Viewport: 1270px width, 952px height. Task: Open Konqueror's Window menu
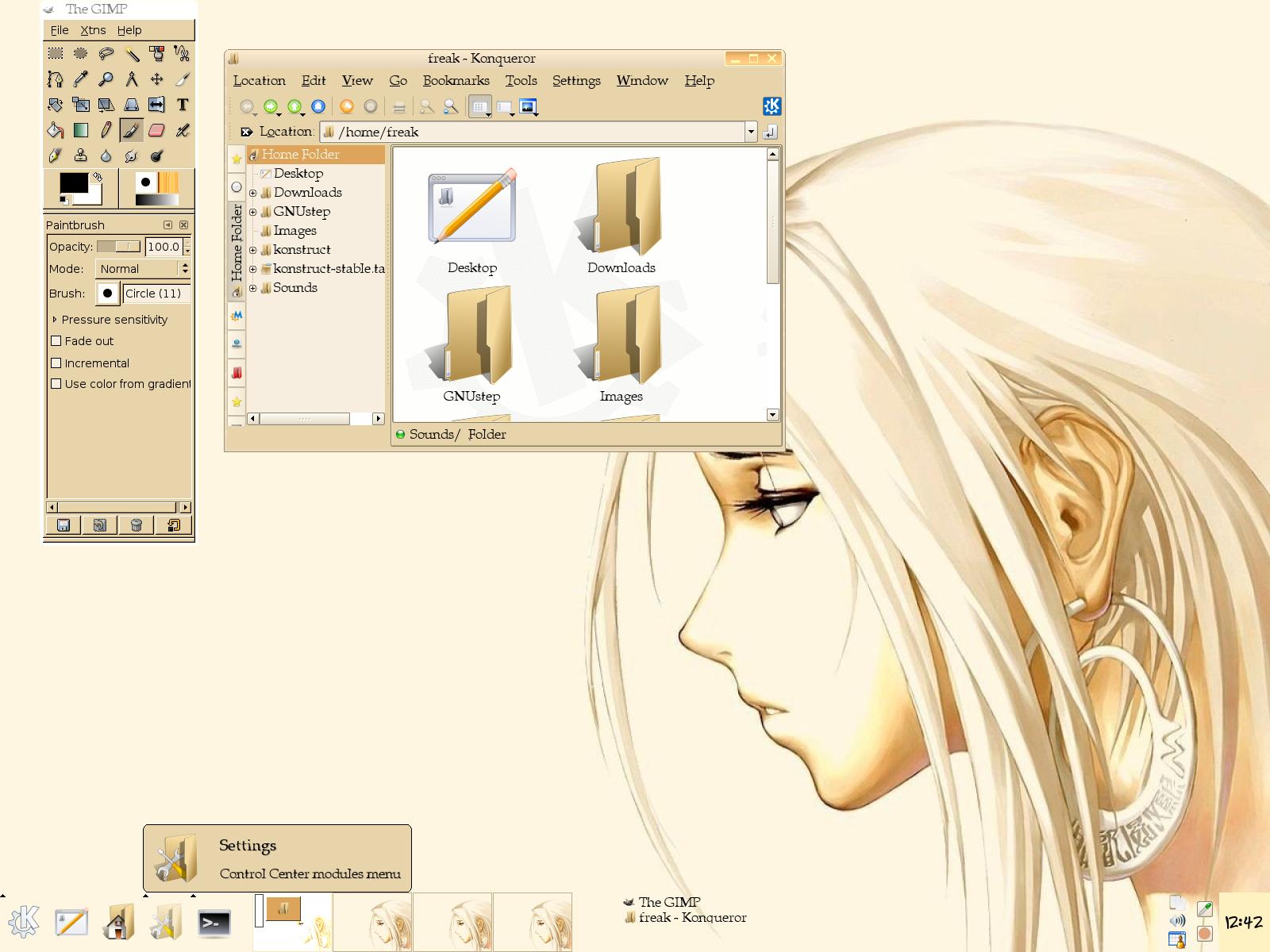642,80
